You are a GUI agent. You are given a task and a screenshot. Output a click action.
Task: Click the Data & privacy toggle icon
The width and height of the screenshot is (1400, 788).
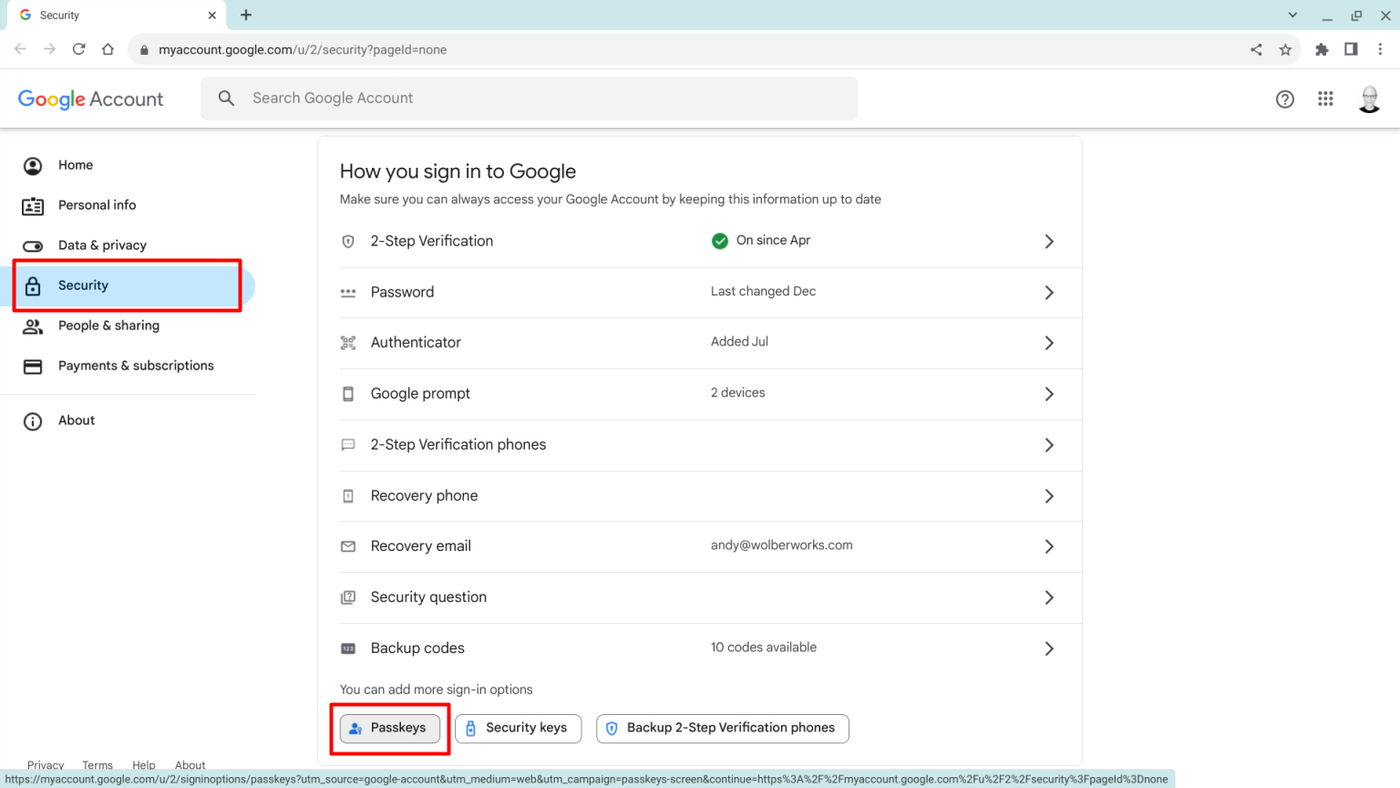33,246
